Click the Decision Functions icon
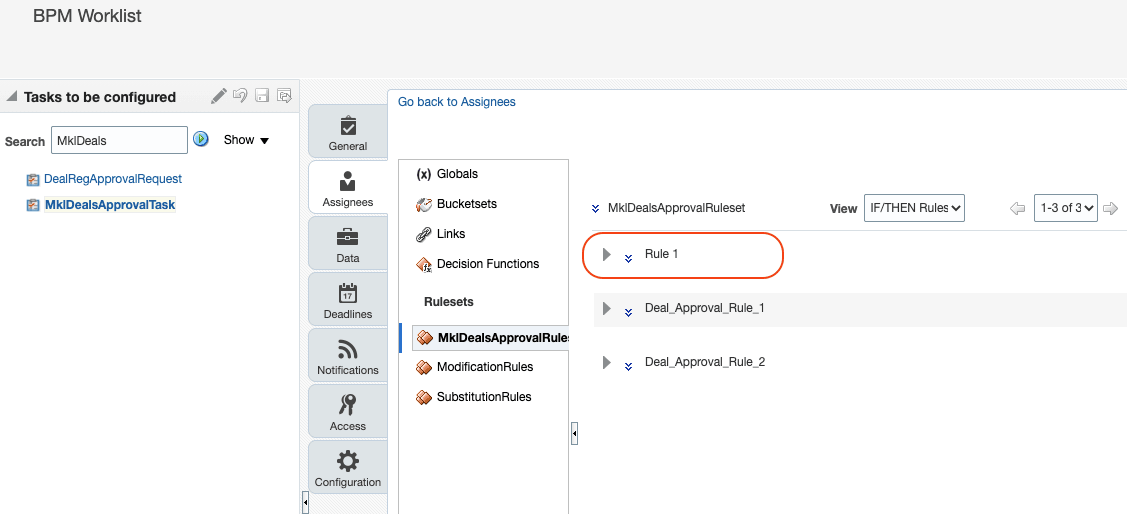Viewport: 1127px width, 514px height. point(424,265)
